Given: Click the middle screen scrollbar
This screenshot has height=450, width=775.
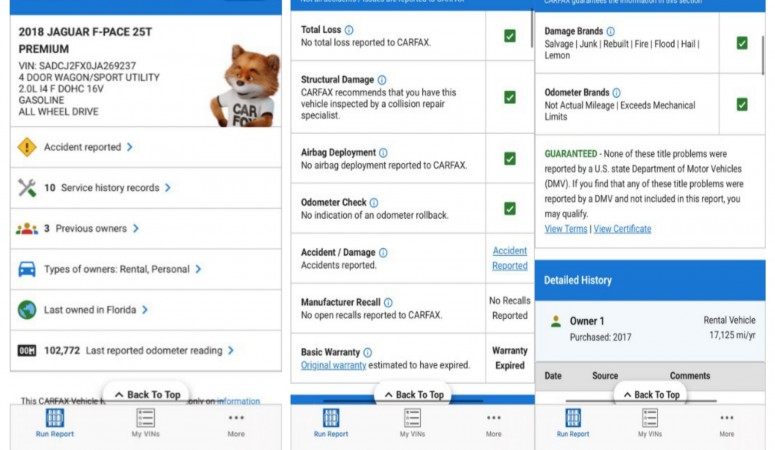Looking at the screenshot, I should point(532,28).
